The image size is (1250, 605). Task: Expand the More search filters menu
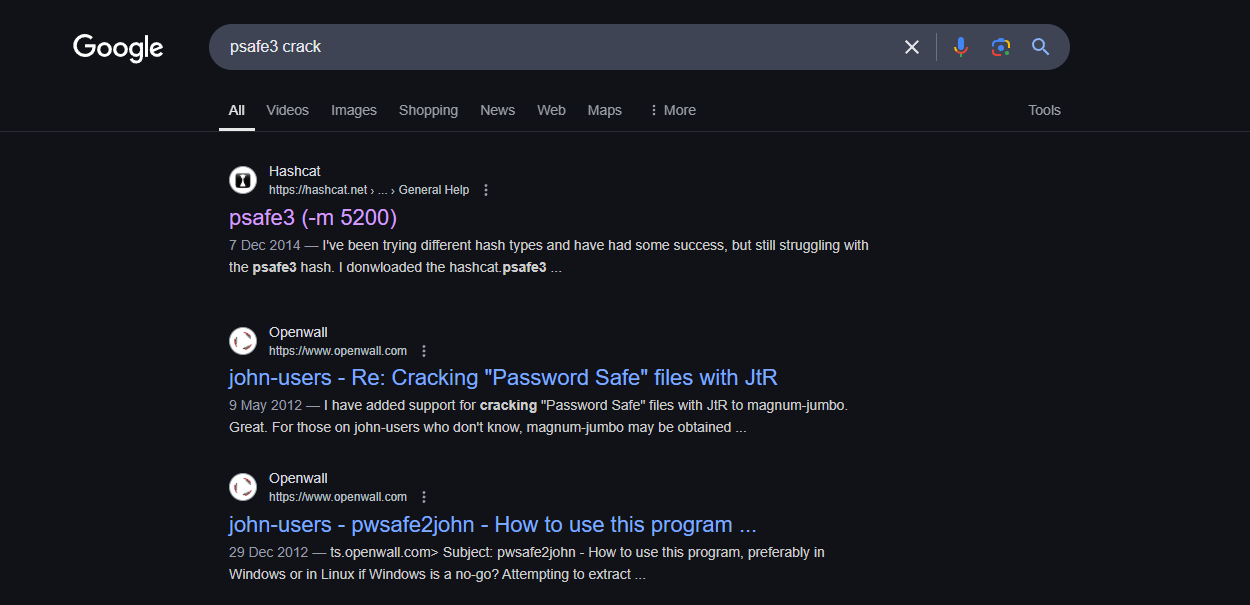coord(672,110)
